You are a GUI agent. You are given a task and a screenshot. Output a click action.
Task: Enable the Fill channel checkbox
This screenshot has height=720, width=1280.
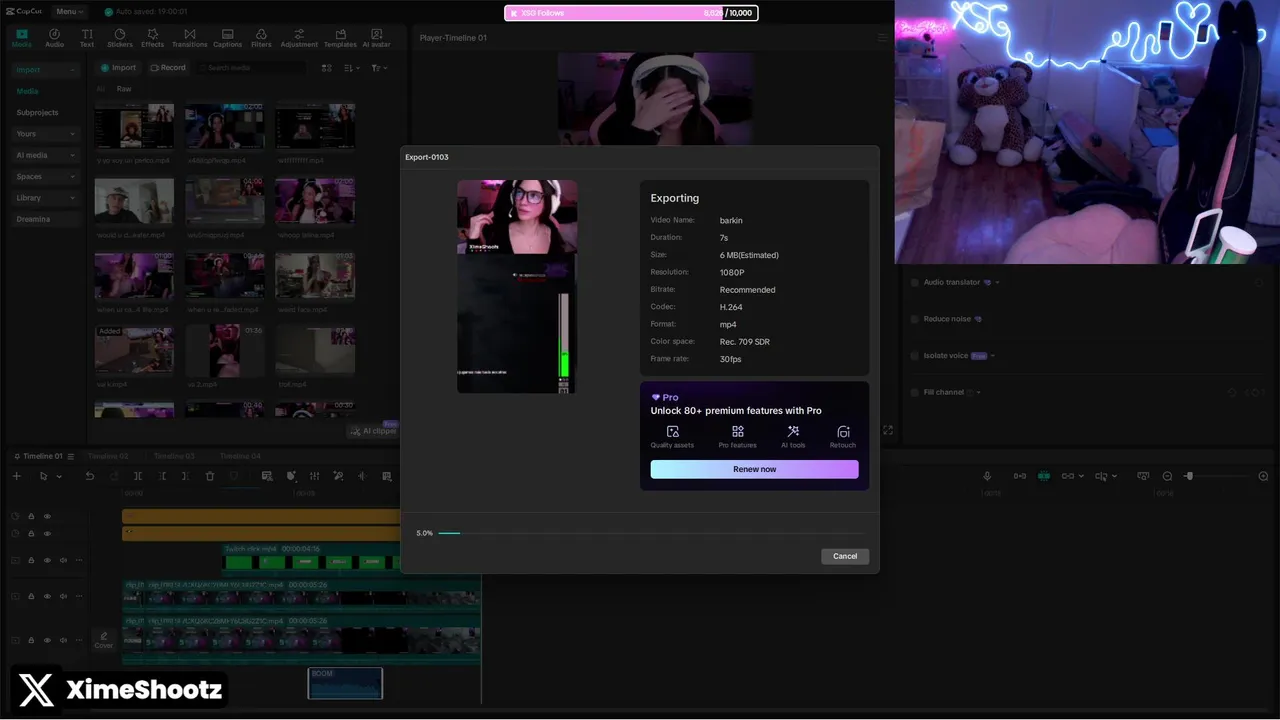tap(914, 392)
